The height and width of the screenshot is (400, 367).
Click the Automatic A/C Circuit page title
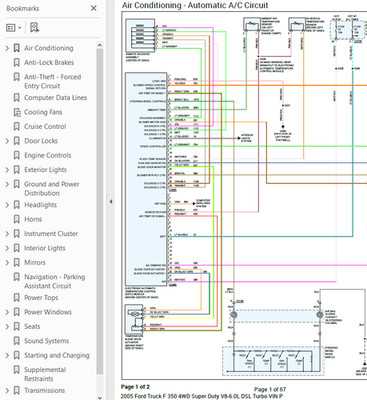195,5
